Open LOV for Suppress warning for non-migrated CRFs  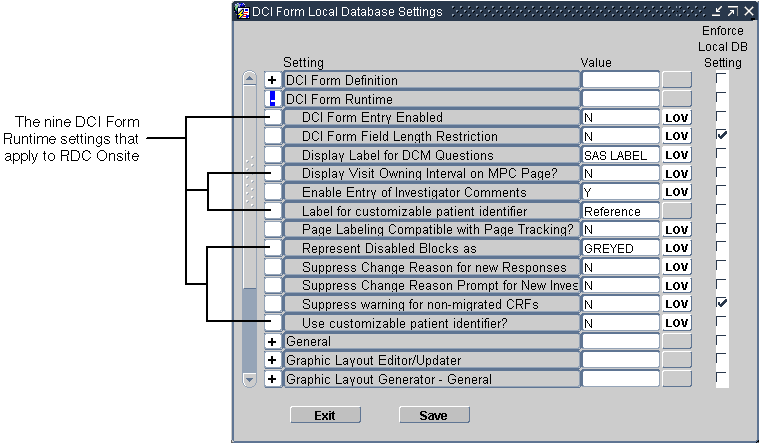[677, 304]
